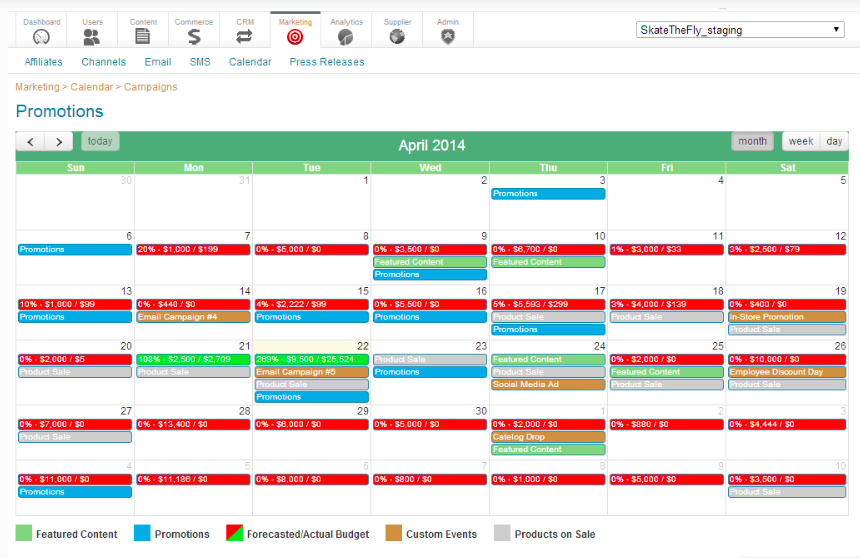This screenshot has width=860, height=558.
Task: Open the Analytics pie chart icon
Action: (346, 37)
